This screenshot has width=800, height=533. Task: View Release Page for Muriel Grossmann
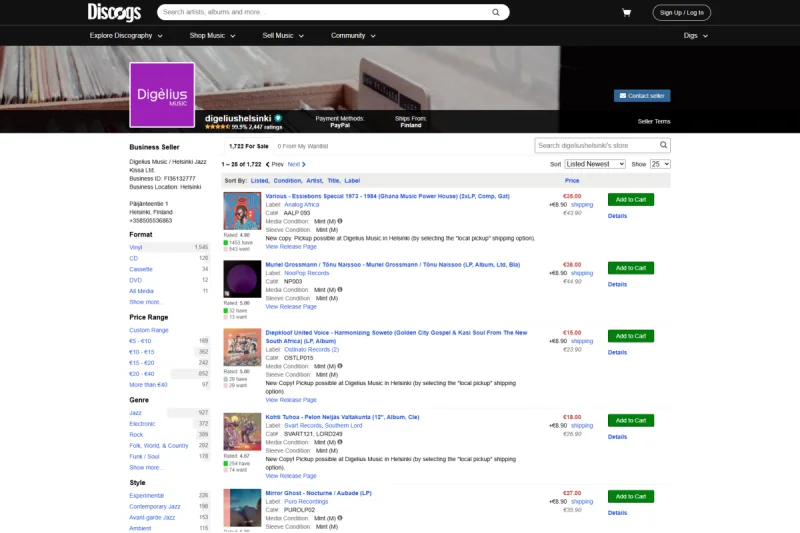tap(291, 307)
